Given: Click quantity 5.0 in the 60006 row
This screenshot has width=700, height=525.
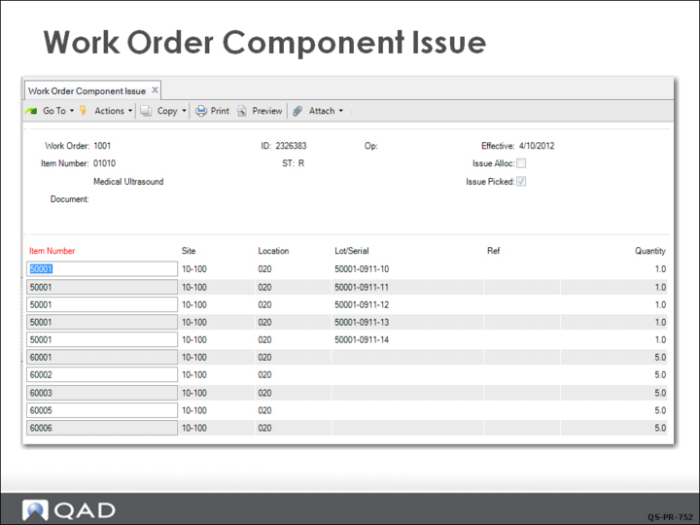Looking at the screenshot, I should (x=660, y=428).
